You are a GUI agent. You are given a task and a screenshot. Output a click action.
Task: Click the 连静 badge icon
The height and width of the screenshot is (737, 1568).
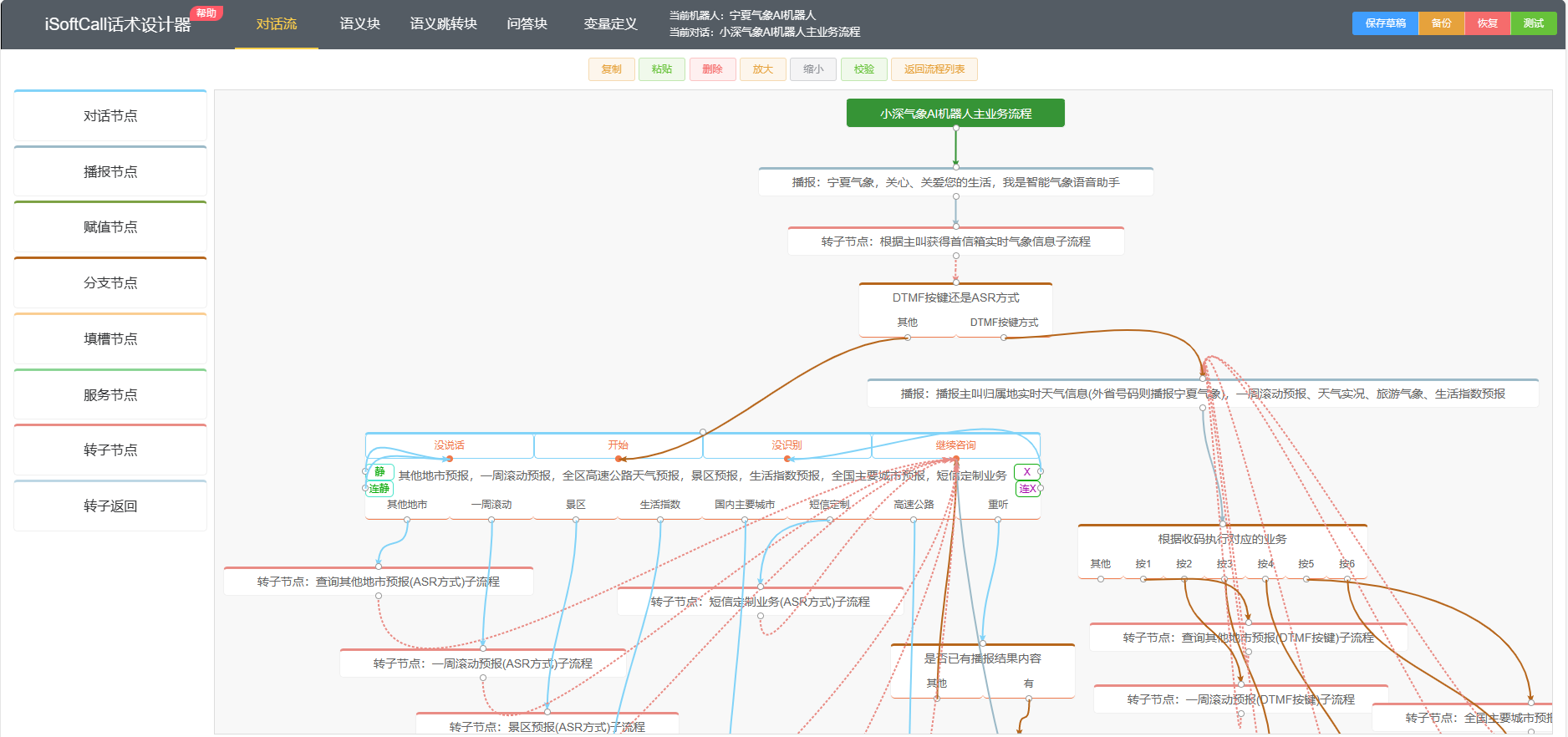pos(380,489)
